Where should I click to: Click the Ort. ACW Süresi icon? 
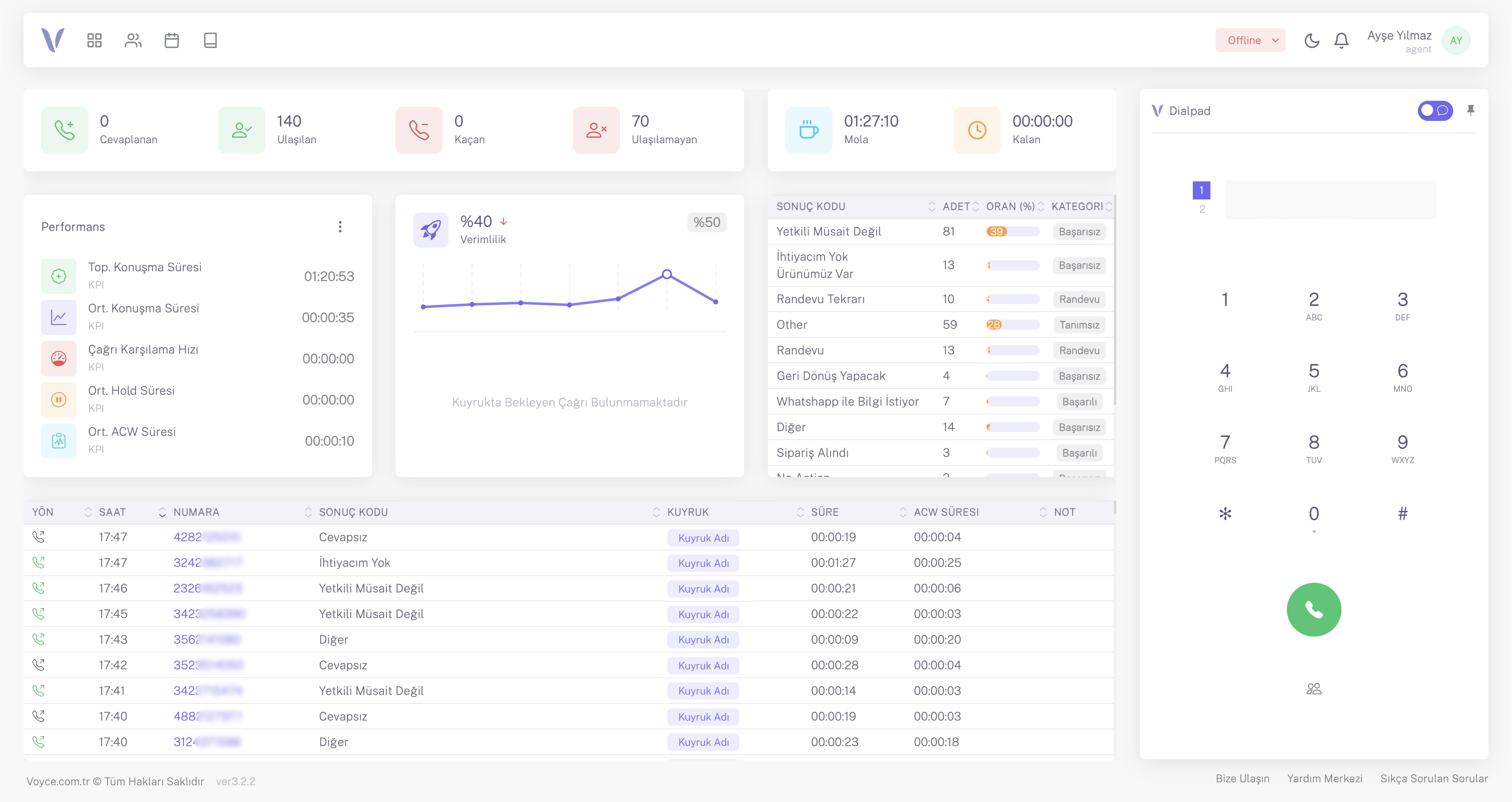tap(59, 440)
